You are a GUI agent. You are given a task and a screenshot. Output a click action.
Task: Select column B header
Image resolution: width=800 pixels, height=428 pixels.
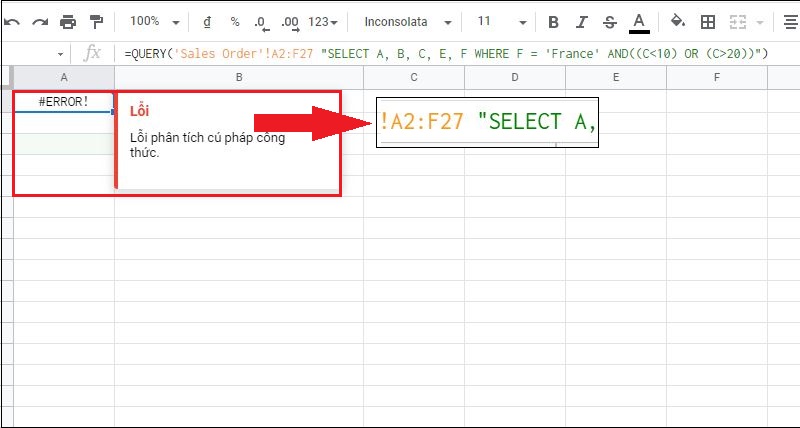(x=239, y=78)
